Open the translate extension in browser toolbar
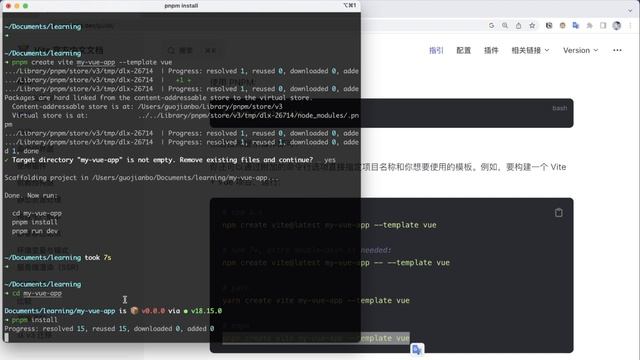Screen dimensions: 640x360 point(576,25)
